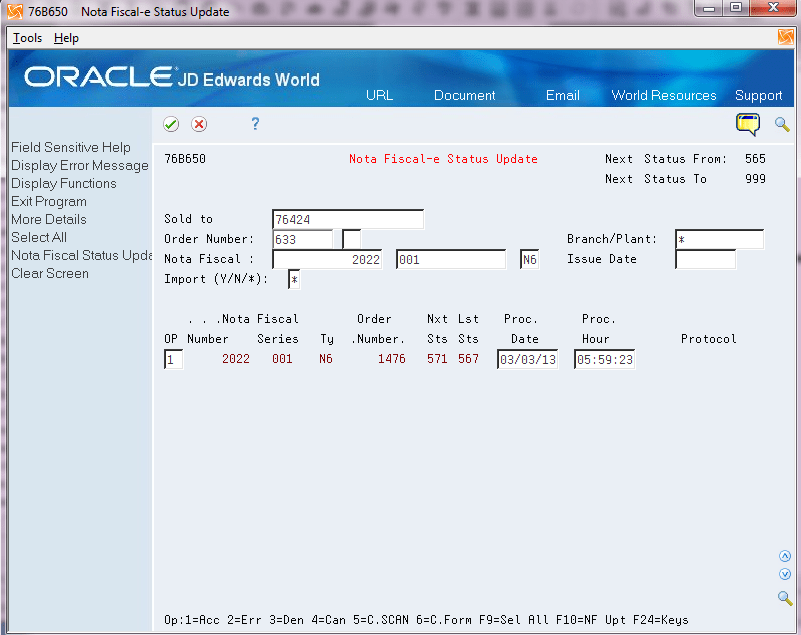Click last status value 567
Screen dimensions: 801x635
coord(468,359)
